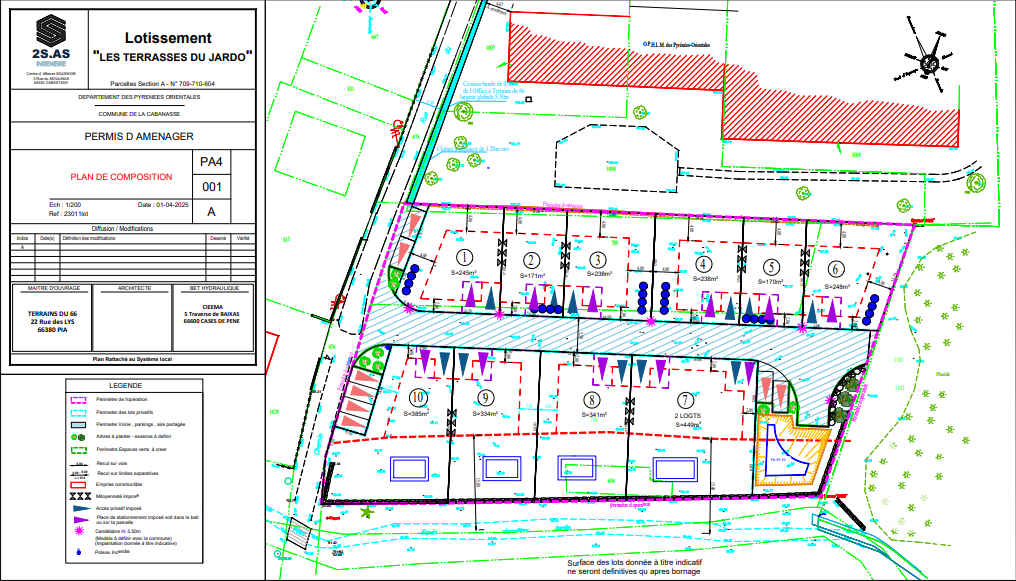Click the purple Place de stationnement triangle in legend
The image size is (1016, 581).
click(79, 519)
